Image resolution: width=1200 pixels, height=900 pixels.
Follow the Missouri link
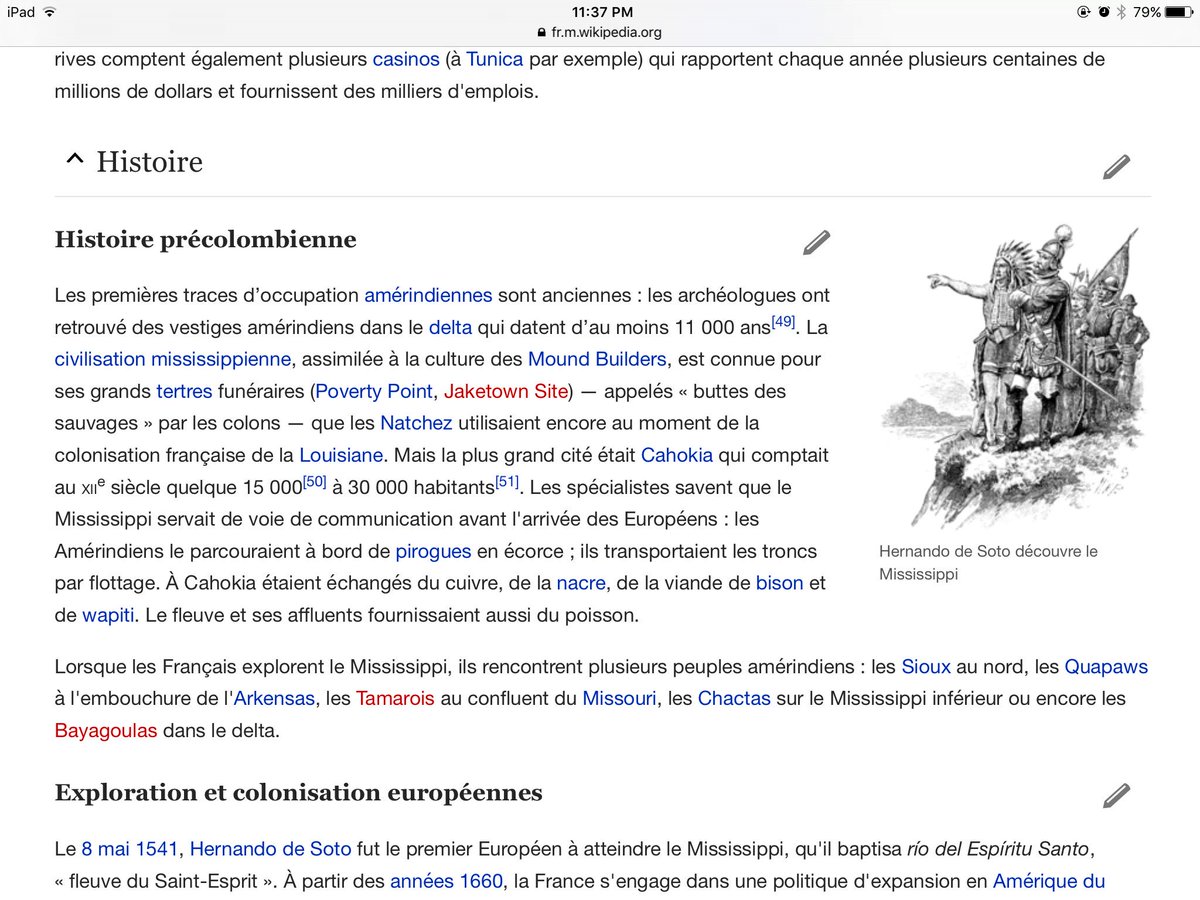pyautogui.click(x=620, y=698)
